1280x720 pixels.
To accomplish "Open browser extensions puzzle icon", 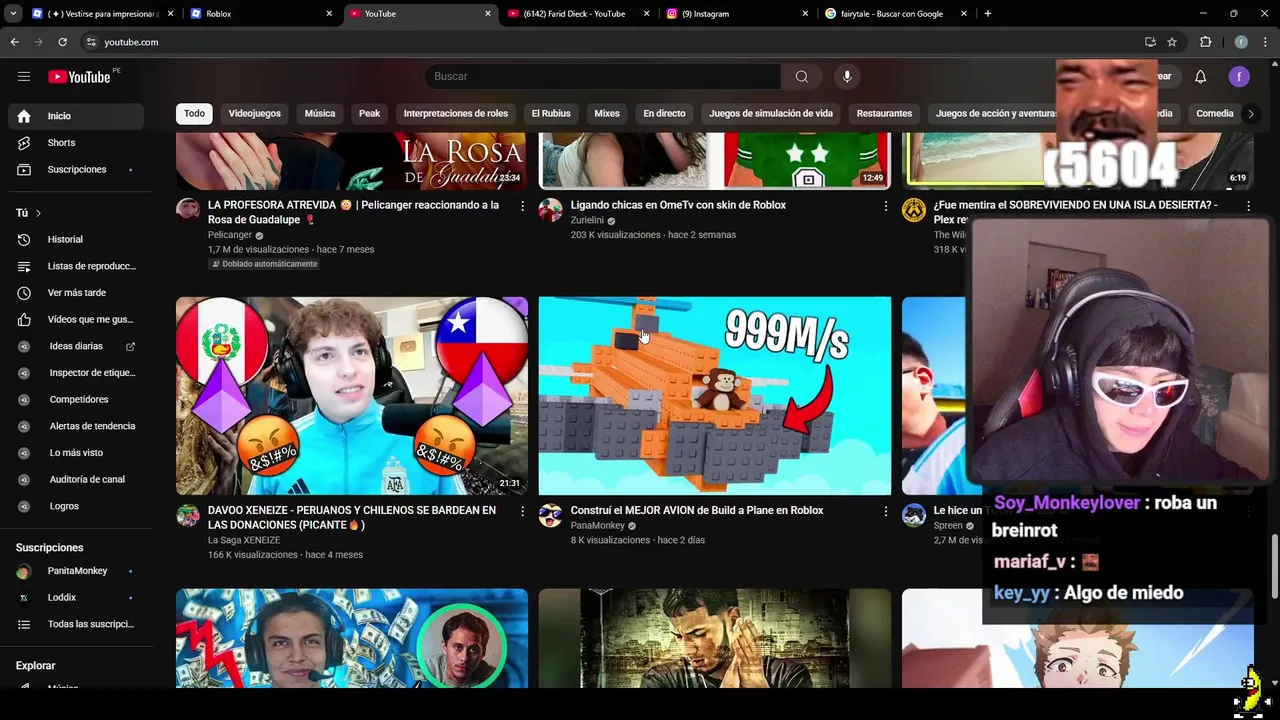I will (1205, 42).
